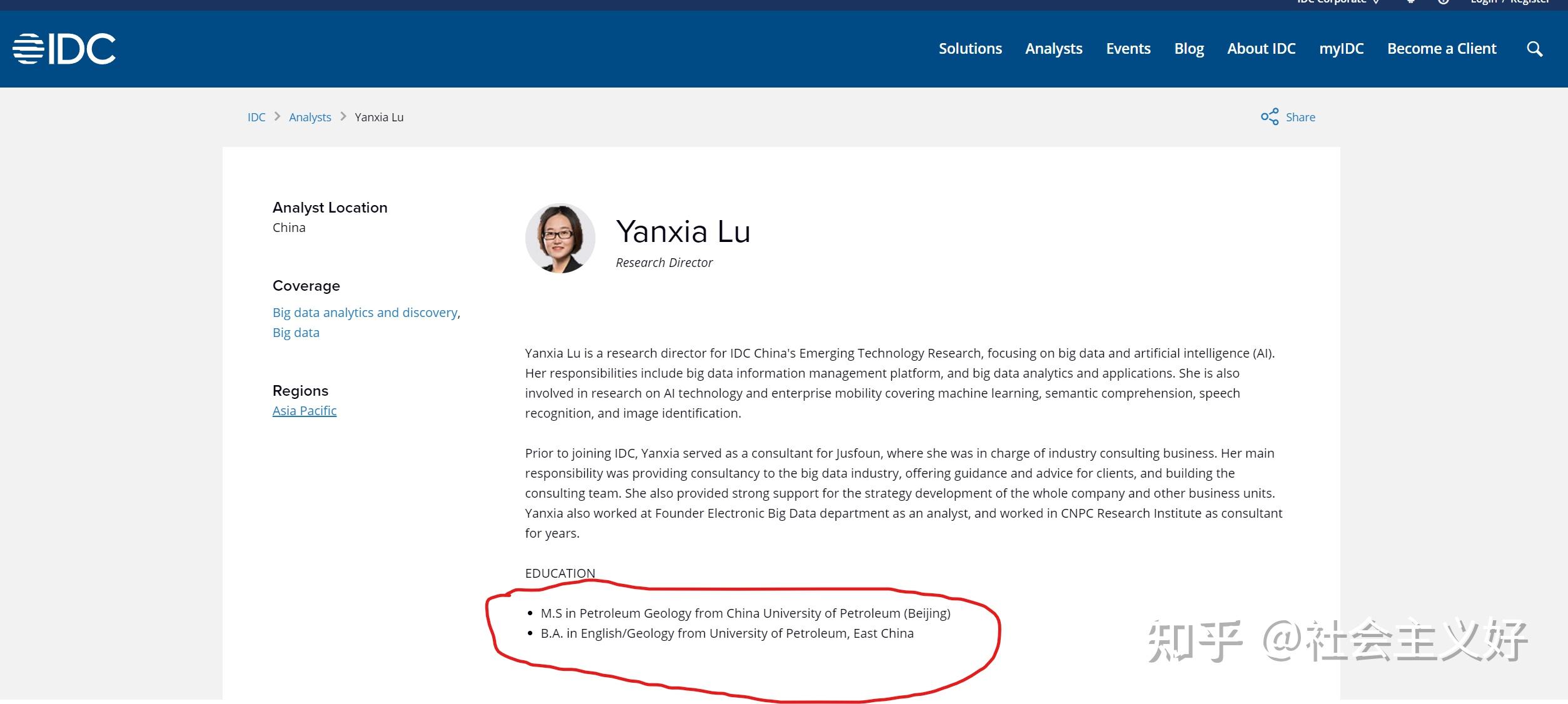Click the Research Director title text
Viewport: 1568px width, 704px height.
tap(664, 263)
